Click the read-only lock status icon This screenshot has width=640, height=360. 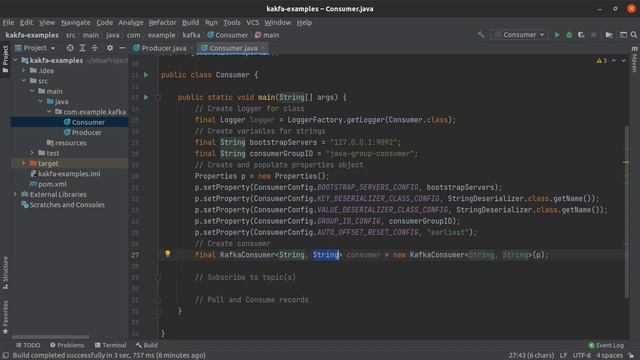pos(631,356)
